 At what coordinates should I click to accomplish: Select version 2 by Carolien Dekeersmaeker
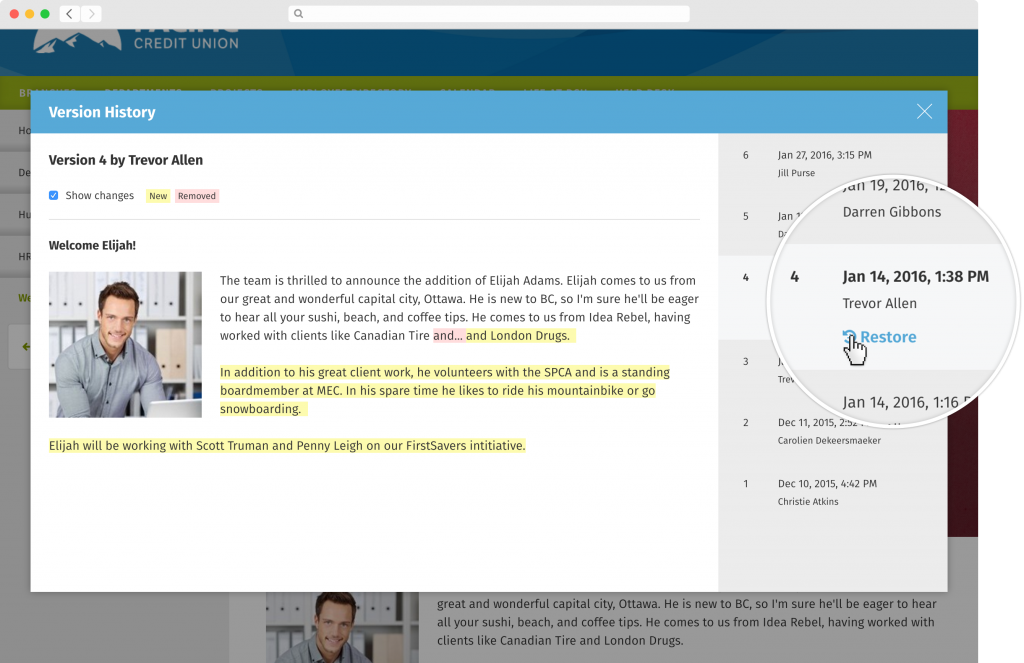[833, 431]
